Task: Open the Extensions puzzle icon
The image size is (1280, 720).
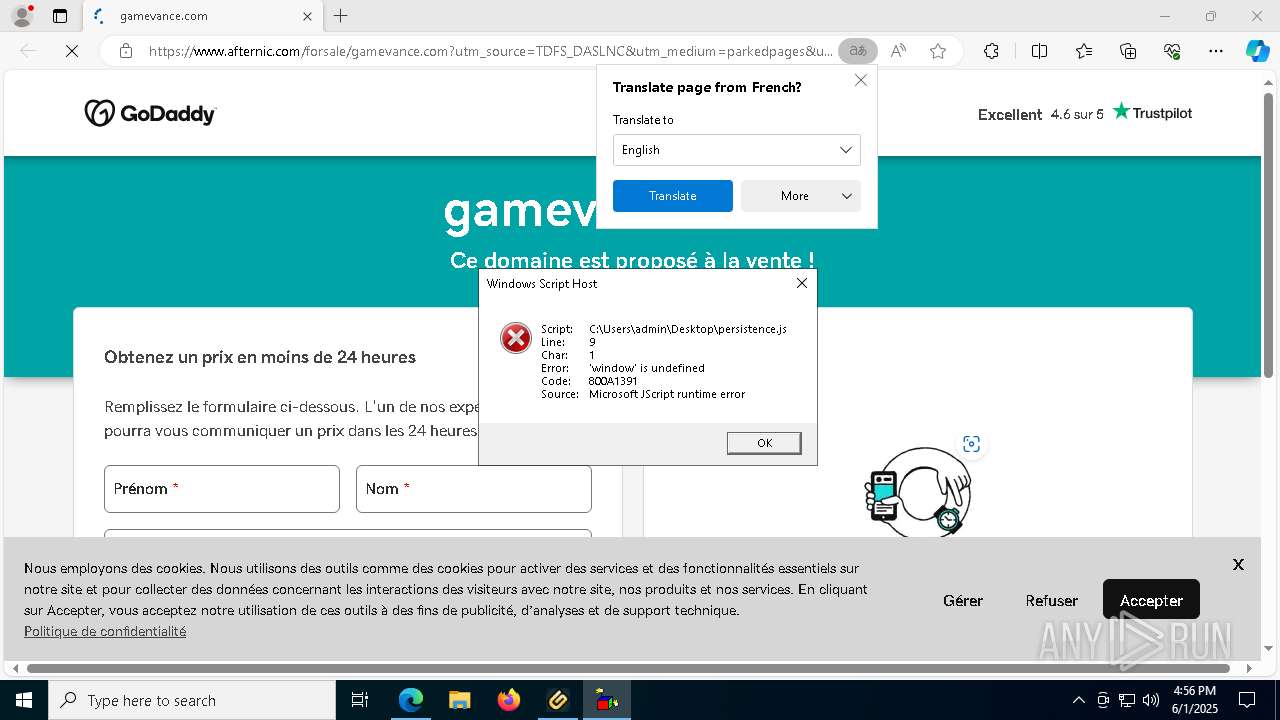Action: click(991, 51)
